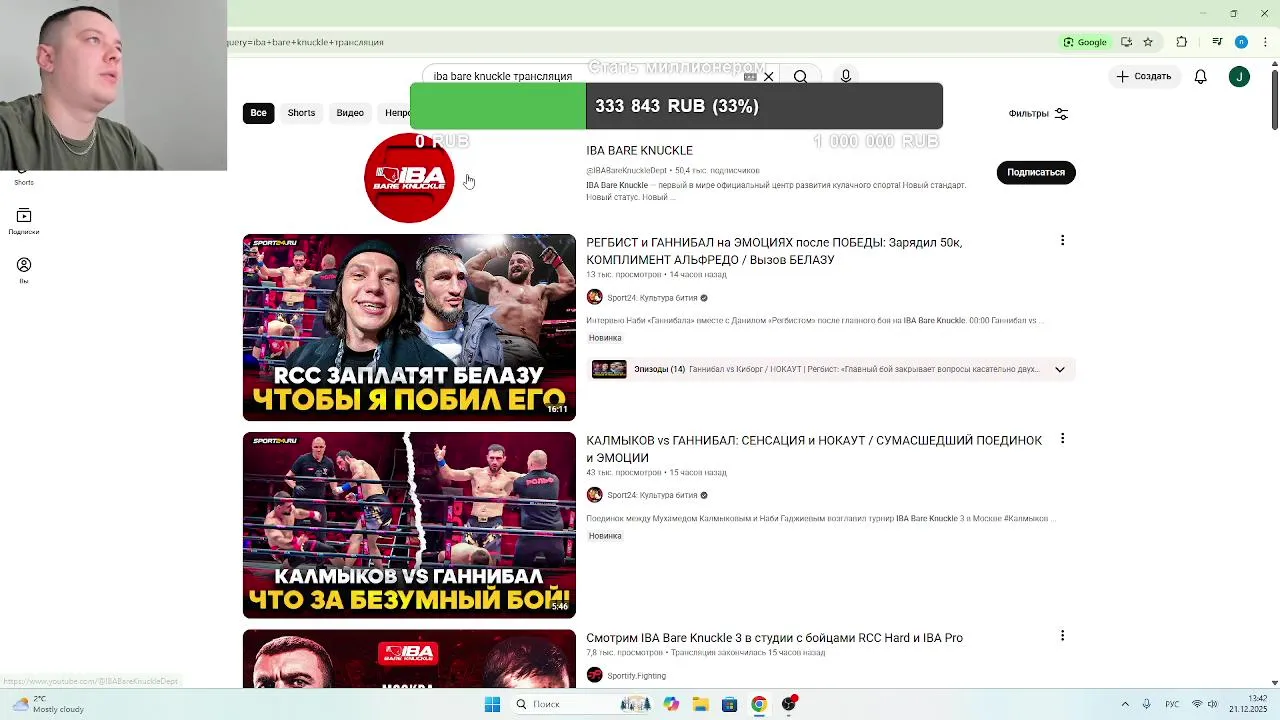
Task: Open video title КАЛМЫКОВ vs ГАННИБАЛ: СЕНСАЦИЯ
Action: (x=814, y=449)
